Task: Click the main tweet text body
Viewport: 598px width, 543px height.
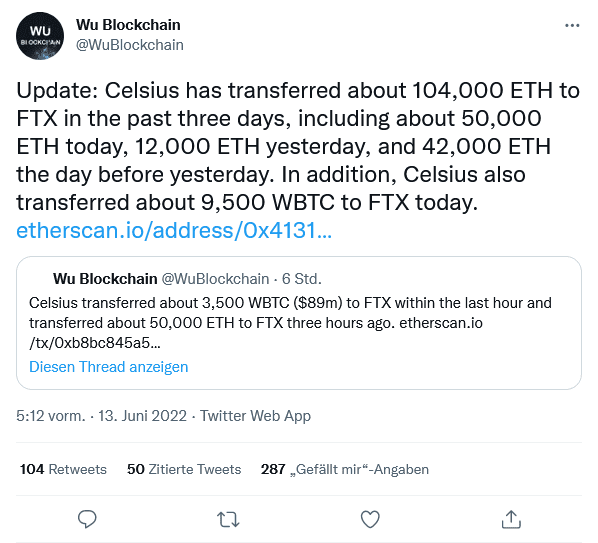Action: (x=299, y=146)
